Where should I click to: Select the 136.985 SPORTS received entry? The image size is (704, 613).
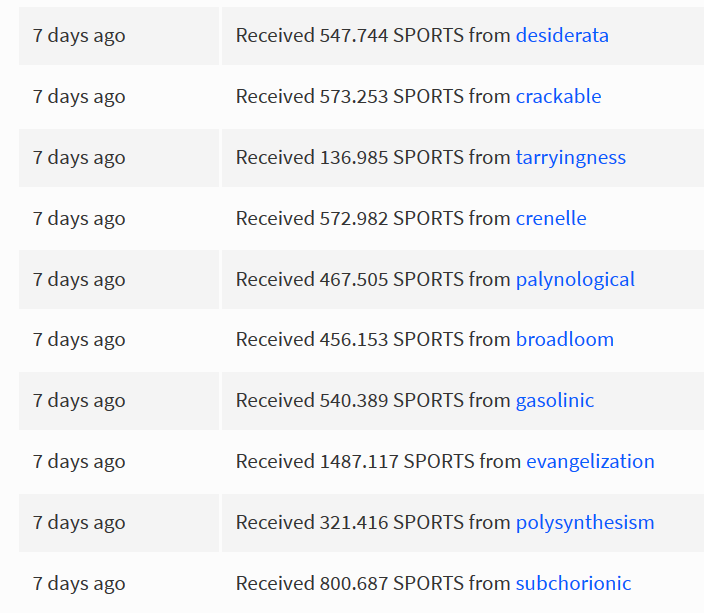pyautogui.click(x=431, y=158)
